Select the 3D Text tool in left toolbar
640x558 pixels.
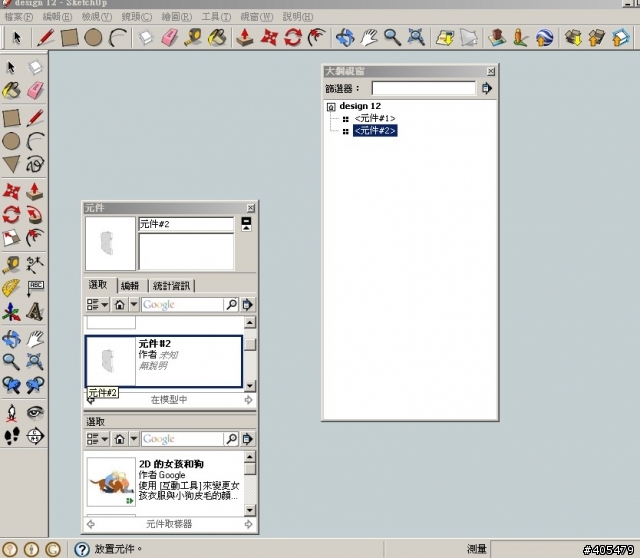point(35,312)
